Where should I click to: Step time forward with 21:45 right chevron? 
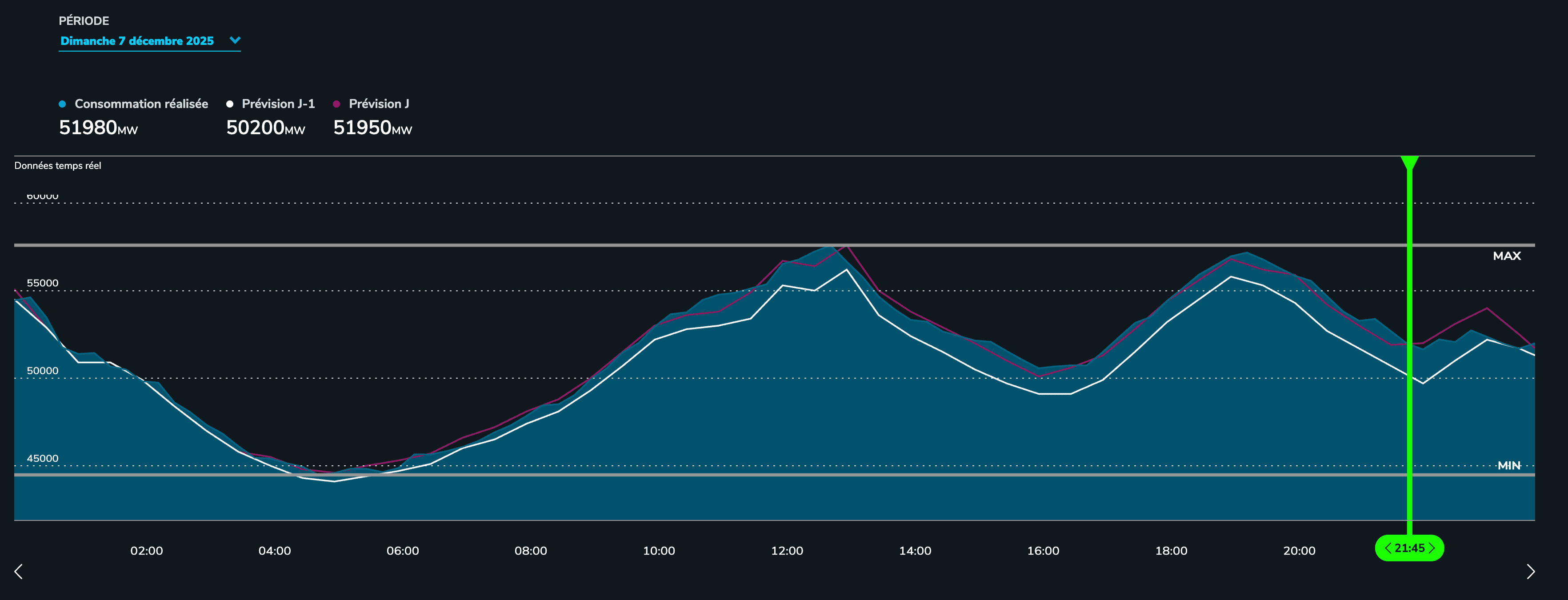[1432, 548]
